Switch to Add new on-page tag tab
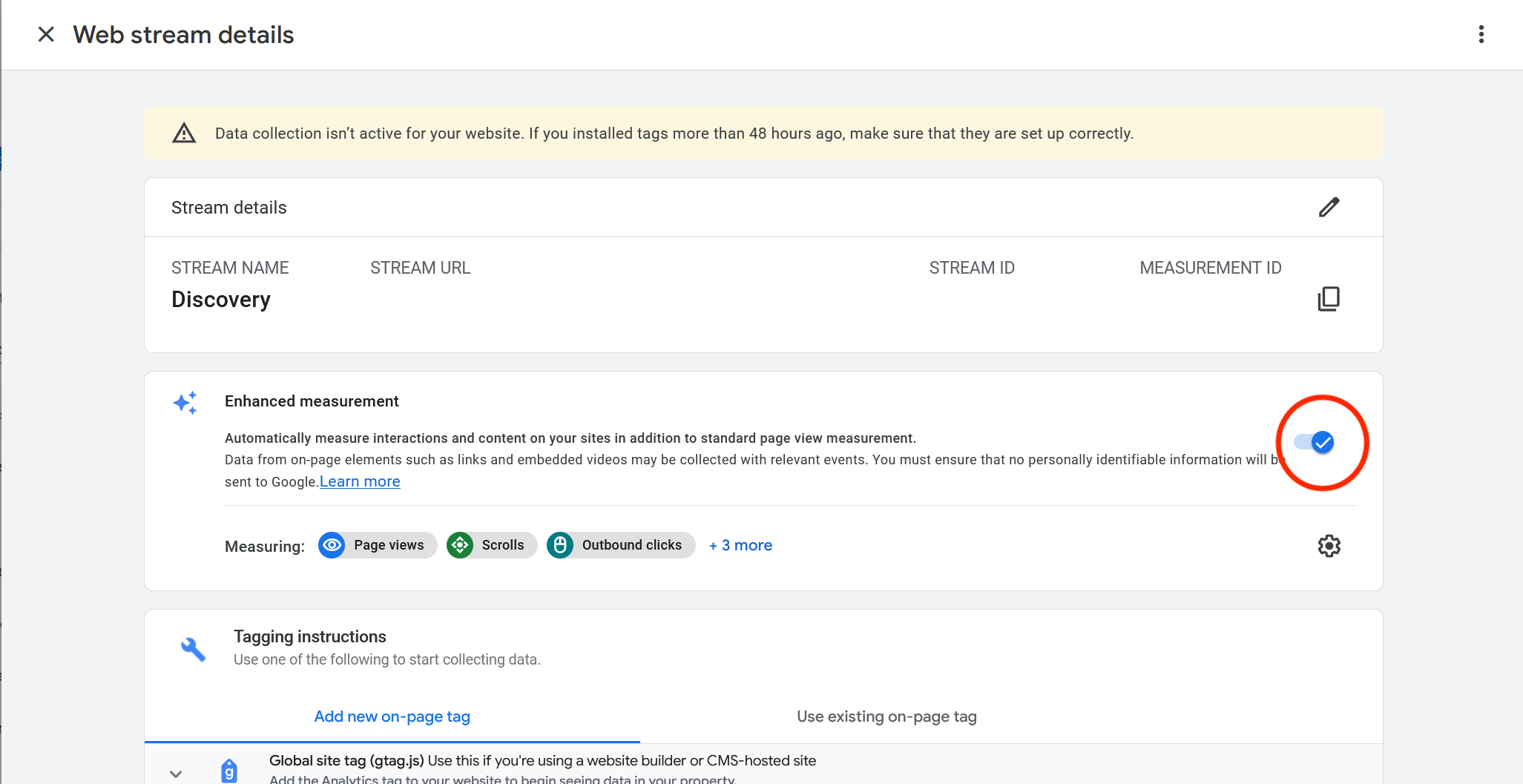1523x784 pixels. [392, 717]
